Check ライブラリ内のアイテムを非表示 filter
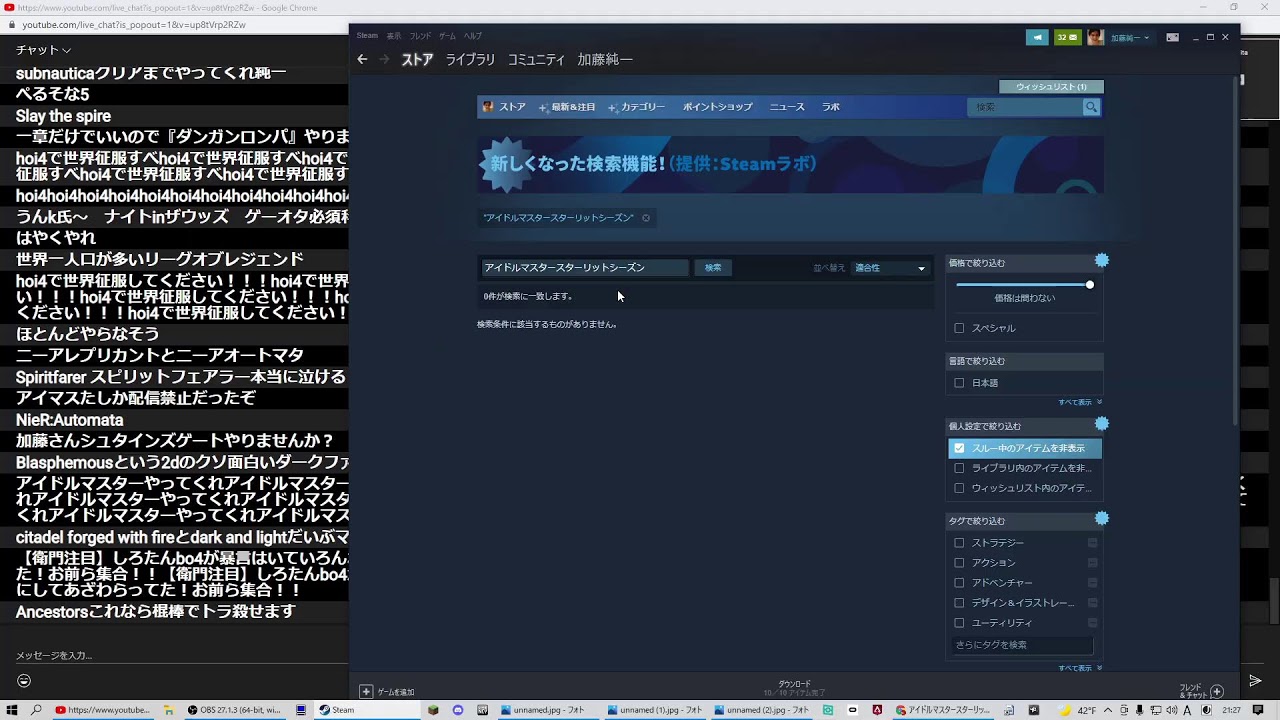1280x720 pixels. [x=959, y=468]
